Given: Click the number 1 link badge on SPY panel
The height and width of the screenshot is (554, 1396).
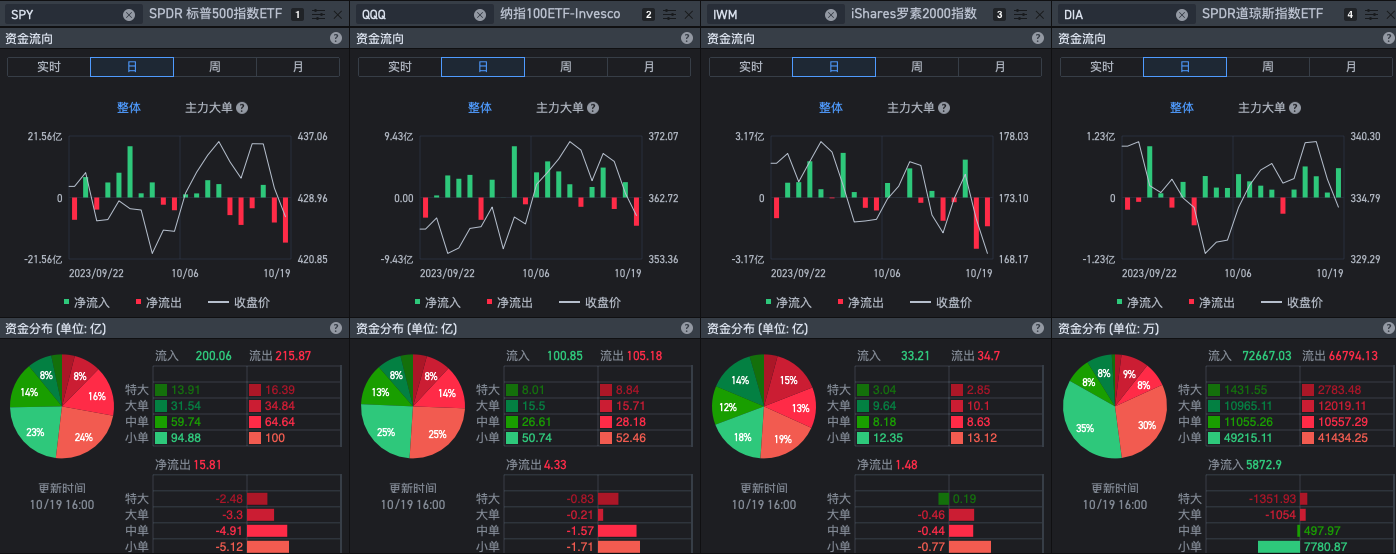Looking at the screenshot, I should tap(298, 15).
